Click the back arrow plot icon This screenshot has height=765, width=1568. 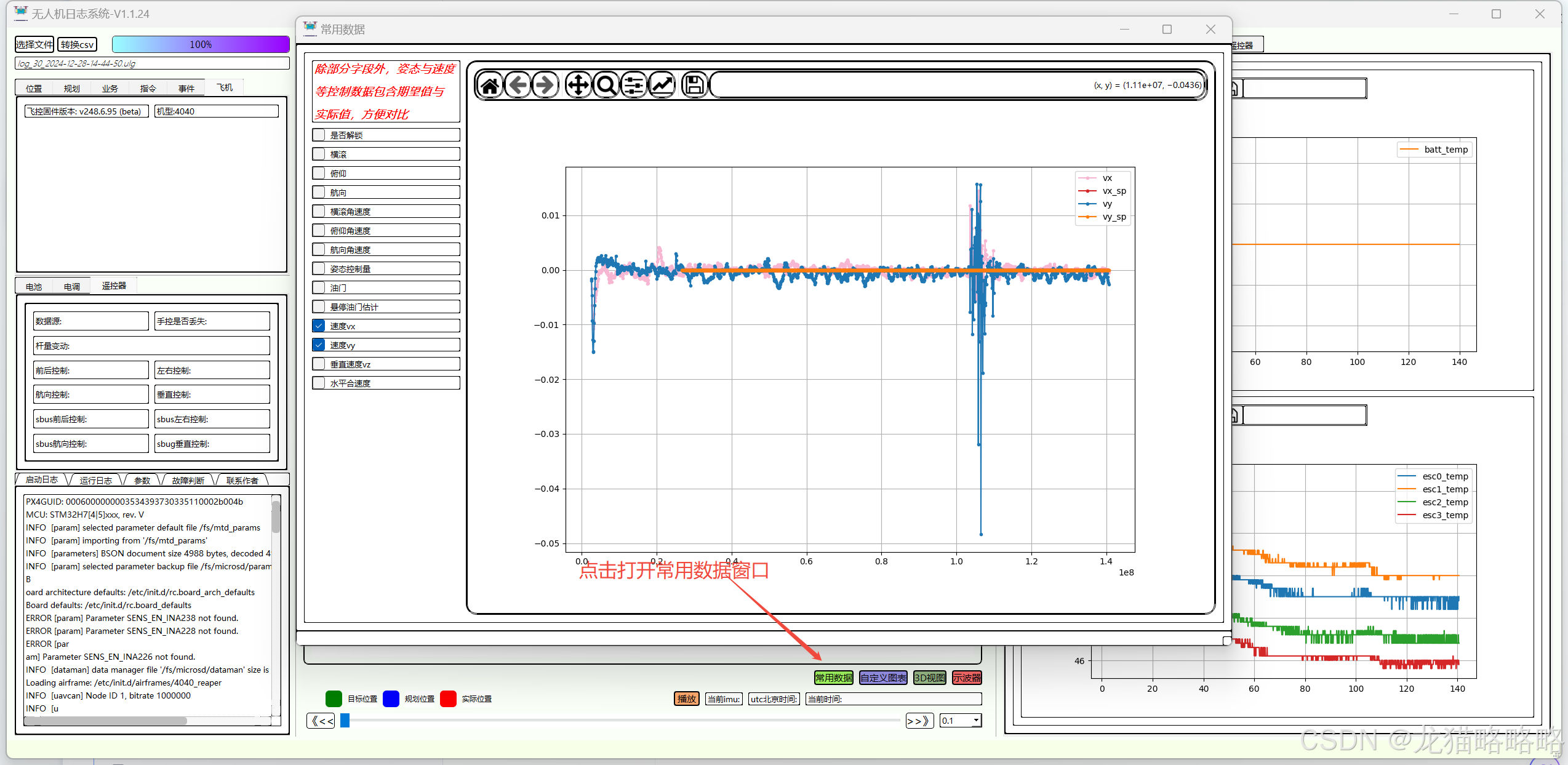pyautogui.click(x=518, y=85)
